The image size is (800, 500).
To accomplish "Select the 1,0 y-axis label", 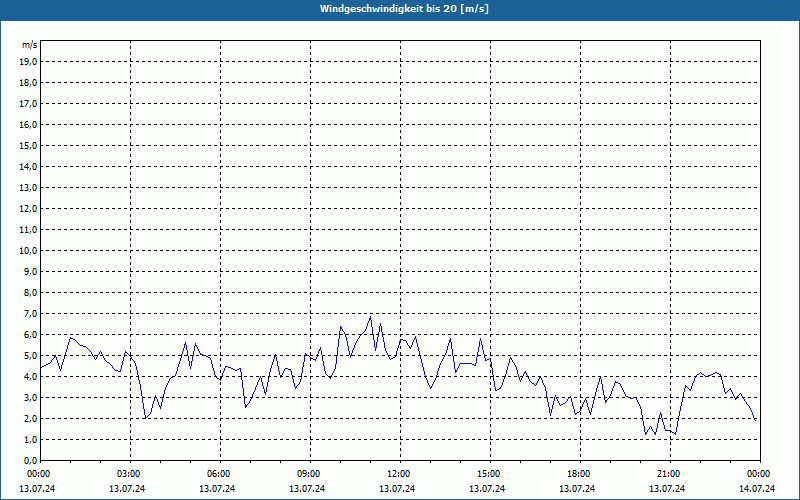I will (30, 439).
